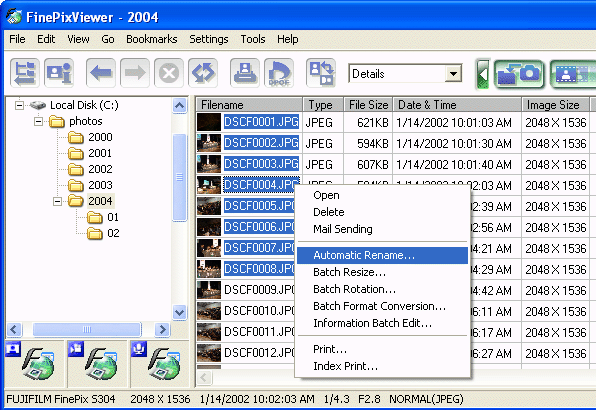596x410 pixels.
Task: Click the DSCF0001.JPG thumbnail
Action: [209, 122]
